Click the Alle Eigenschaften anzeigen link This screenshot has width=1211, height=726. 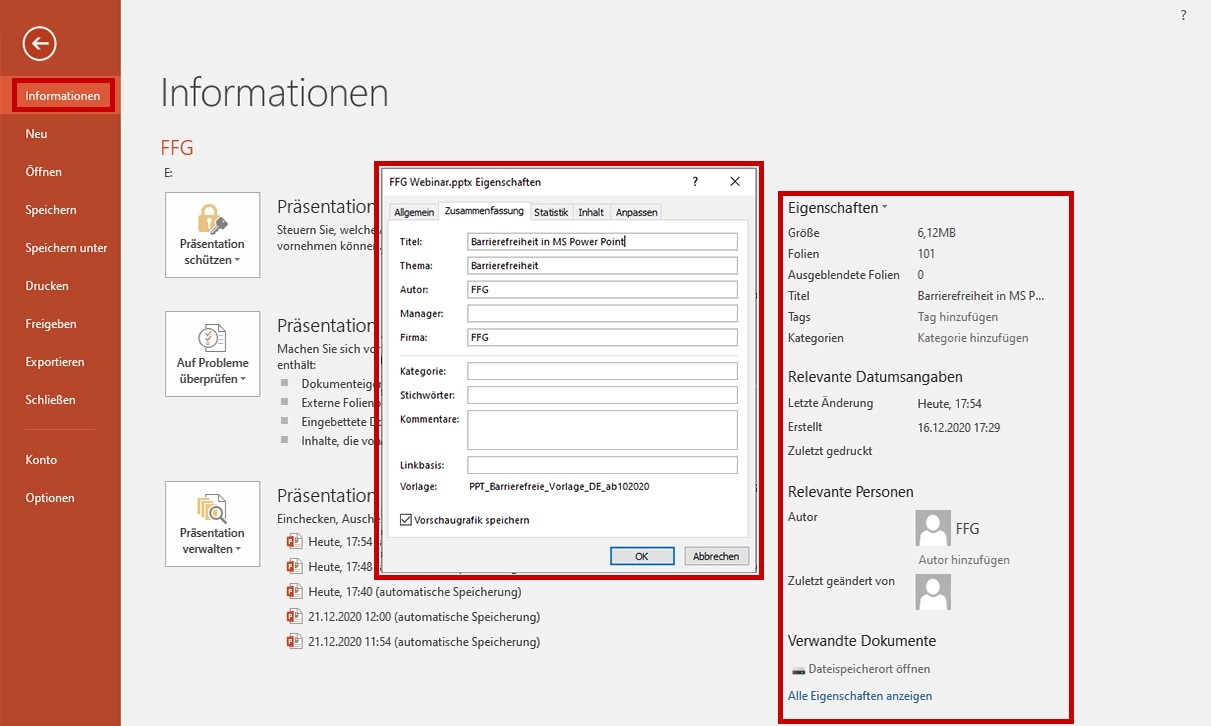click(860, 696)
